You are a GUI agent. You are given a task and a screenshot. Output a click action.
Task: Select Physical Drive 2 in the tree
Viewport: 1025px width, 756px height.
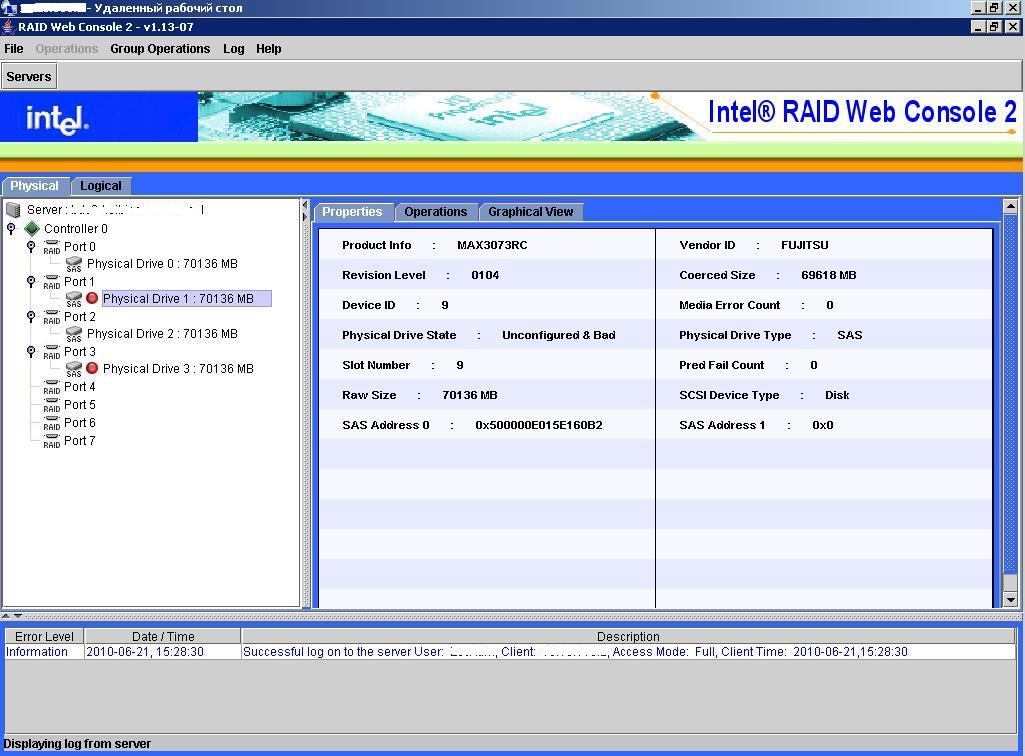162,334
